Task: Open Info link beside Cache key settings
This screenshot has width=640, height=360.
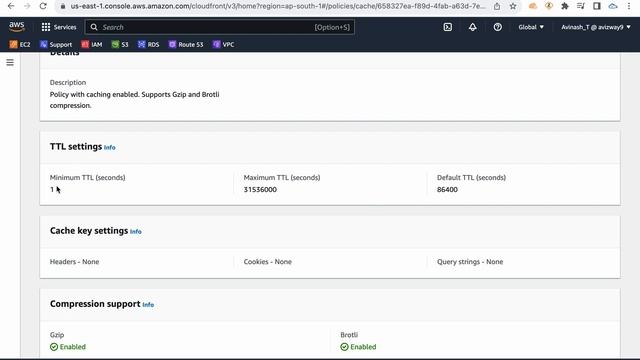Action: tap(136, 231)
